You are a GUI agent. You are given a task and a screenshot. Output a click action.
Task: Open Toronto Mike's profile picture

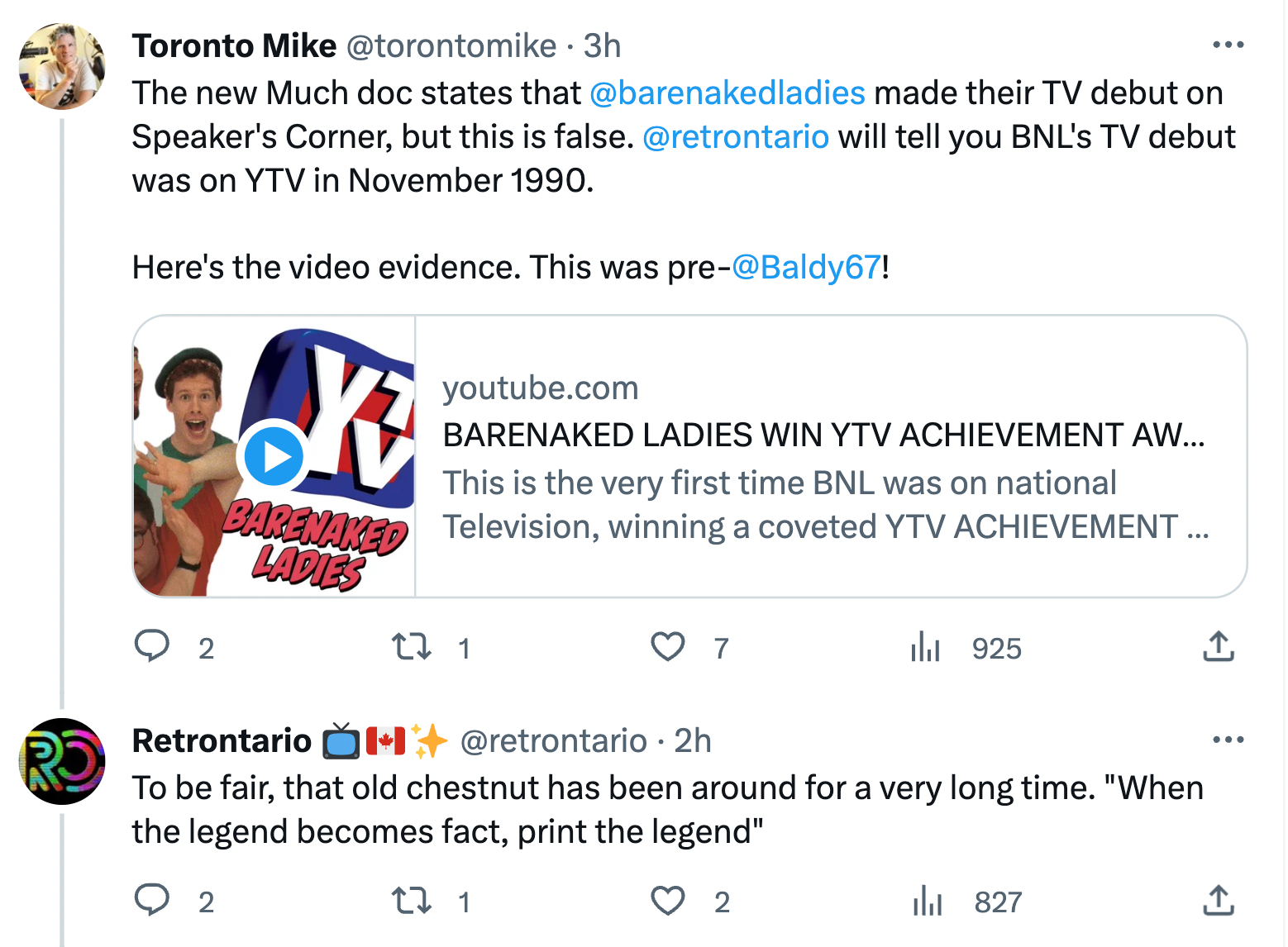(x=62, y=66)
